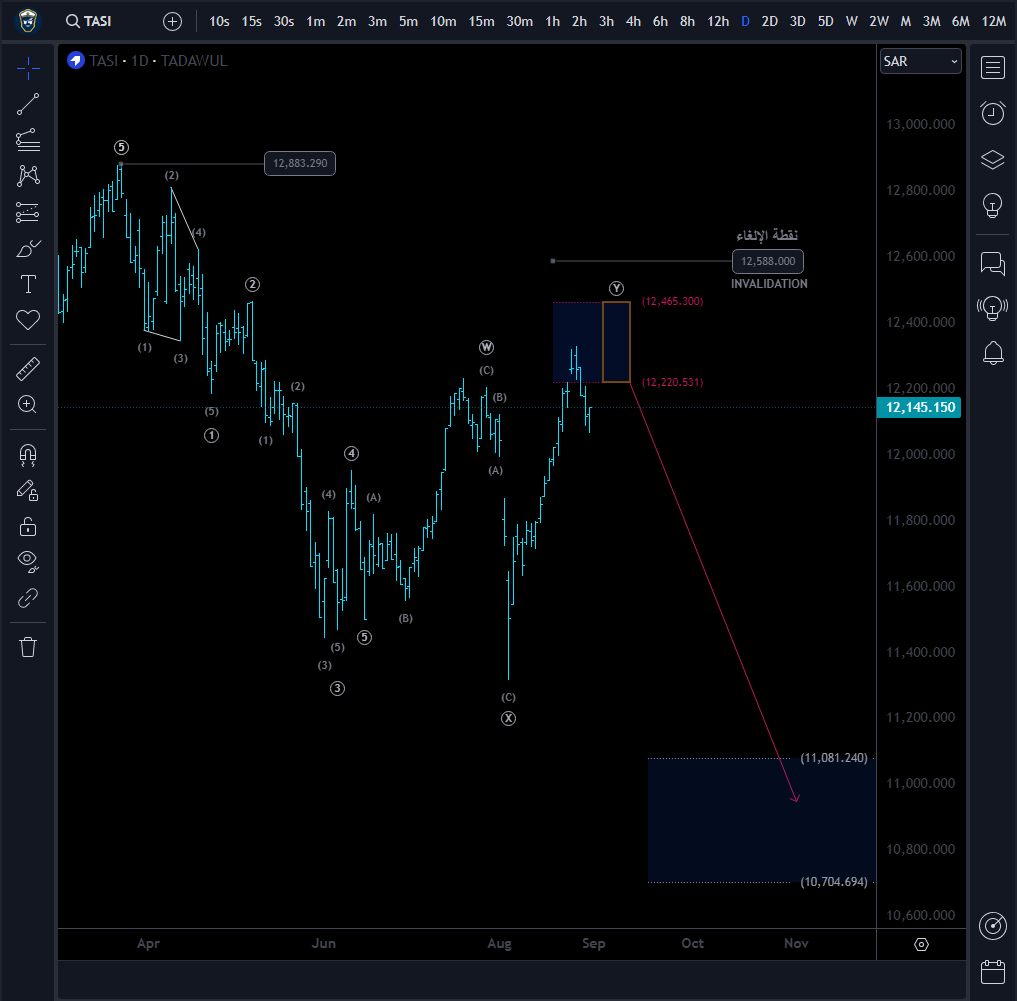Open the ideas stream broadcast icon
This screenshot has width=1017, height=1001.
pyautogui.click(x=992, y=308)
